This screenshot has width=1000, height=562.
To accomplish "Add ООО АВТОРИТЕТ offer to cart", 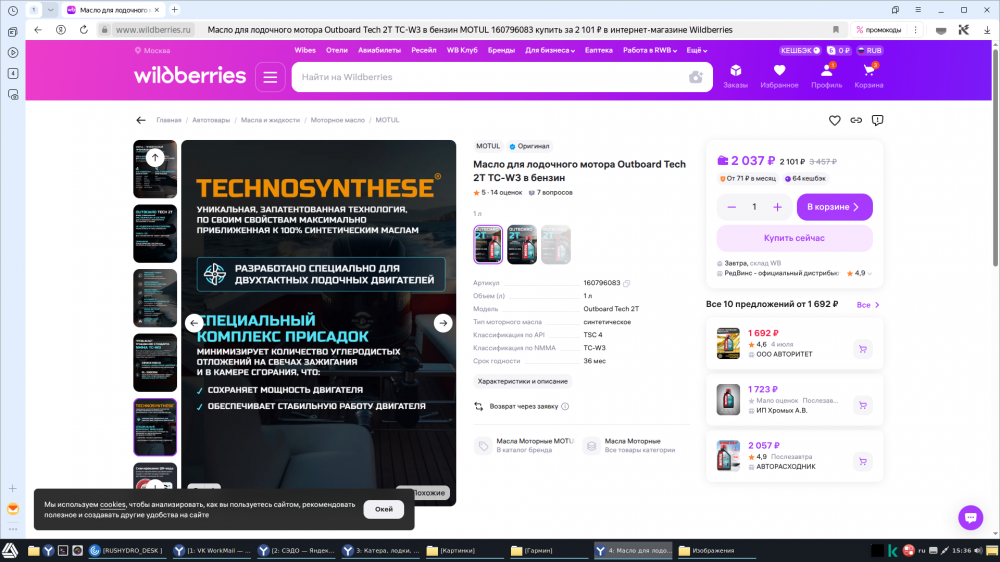I will point(862,349).
